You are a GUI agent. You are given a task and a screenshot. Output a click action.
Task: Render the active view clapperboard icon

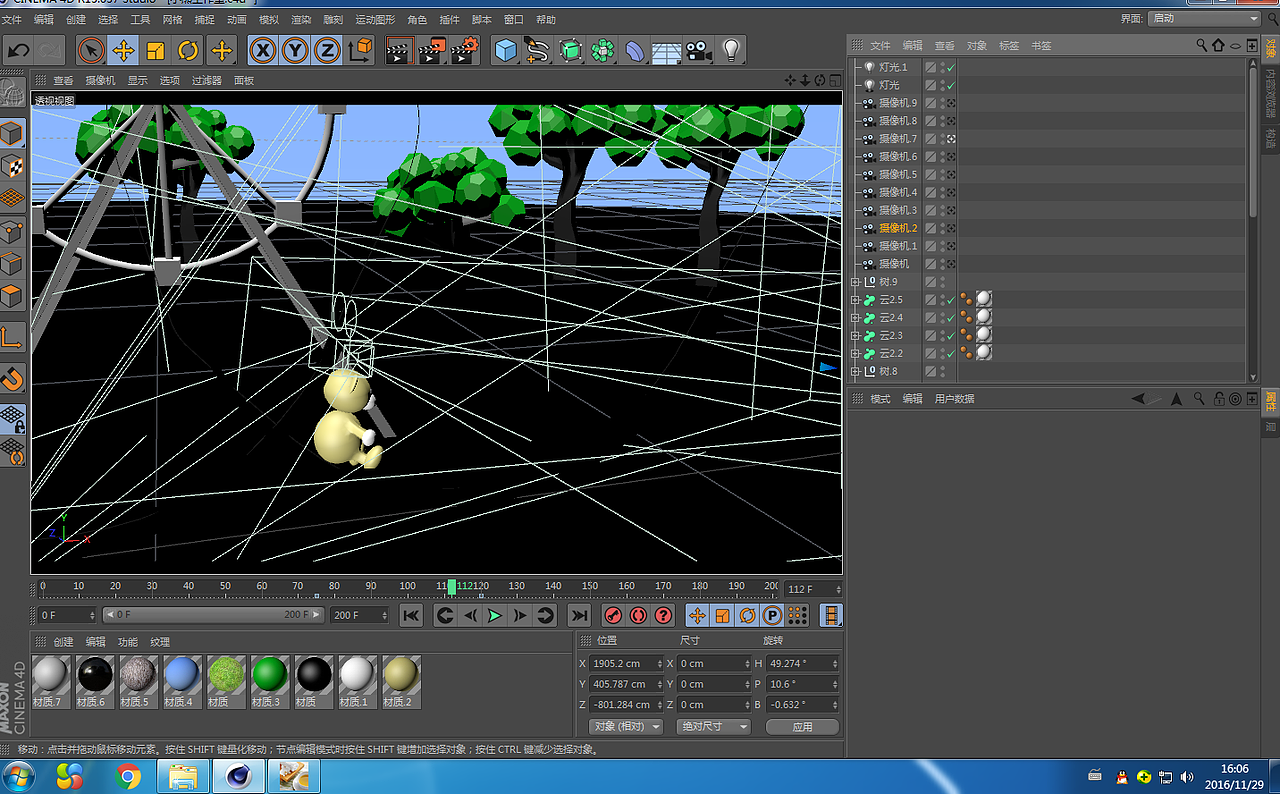(399, 50)
